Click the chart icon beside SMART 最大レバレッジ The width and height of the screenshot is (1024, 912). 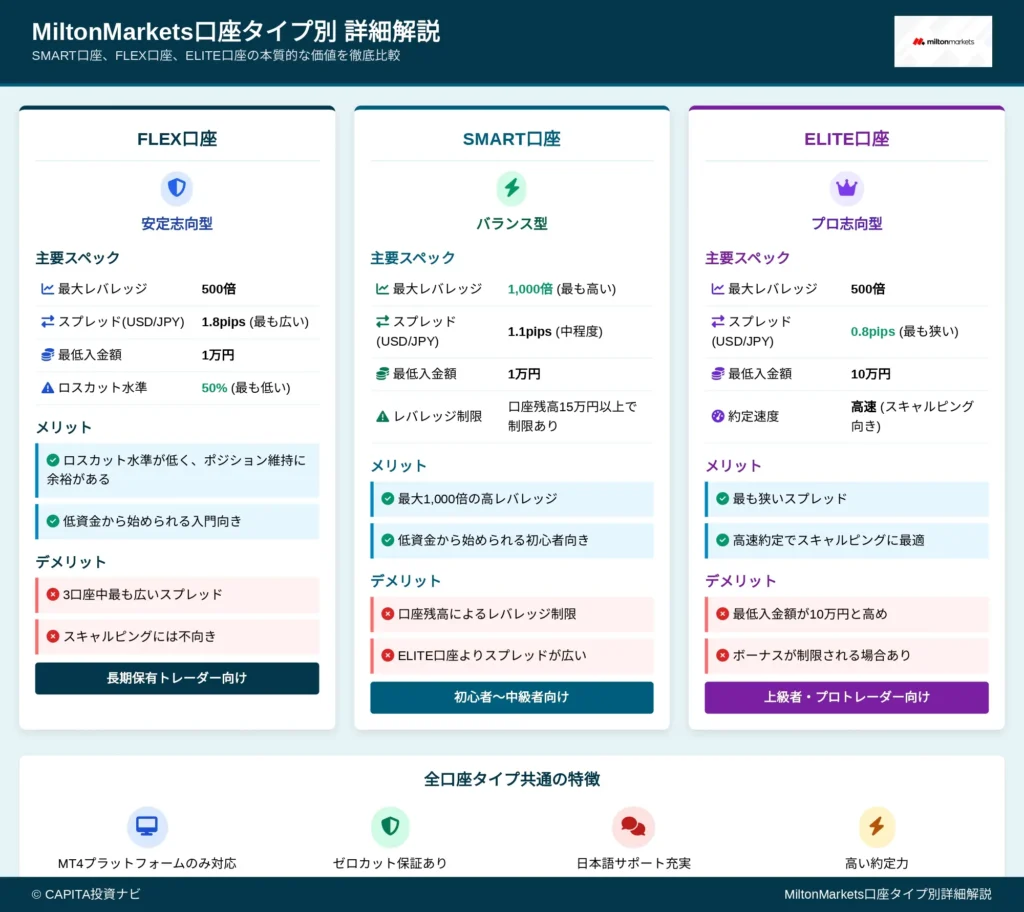(382, 289)
